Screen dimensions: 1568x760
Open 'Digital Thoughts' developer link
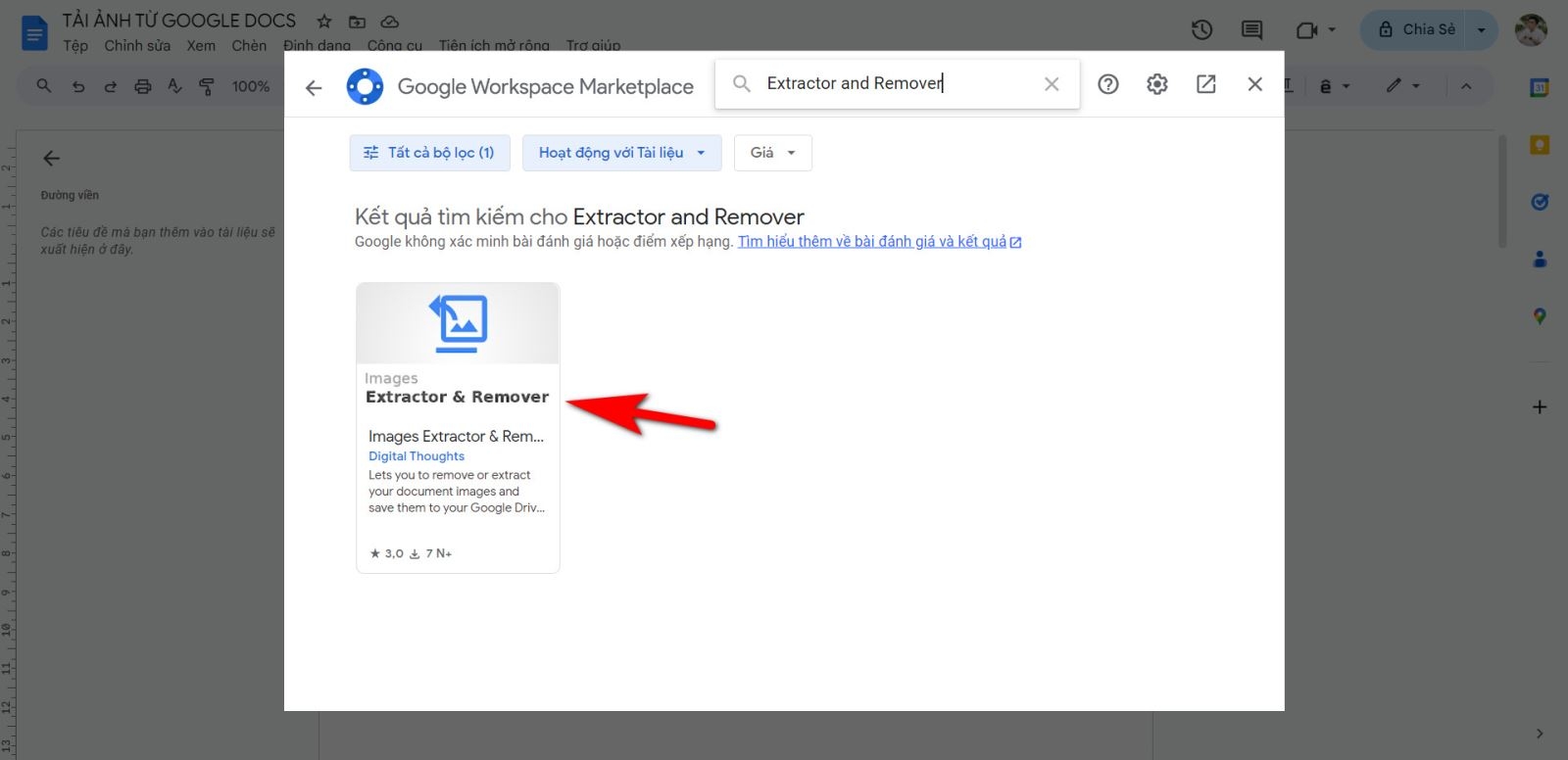click(x=416, y=456)
